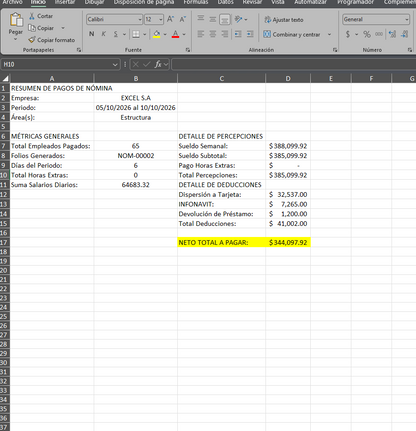Toggle Subrayado underline S
This screenshot has height=431, width=416.
(116, 34)
